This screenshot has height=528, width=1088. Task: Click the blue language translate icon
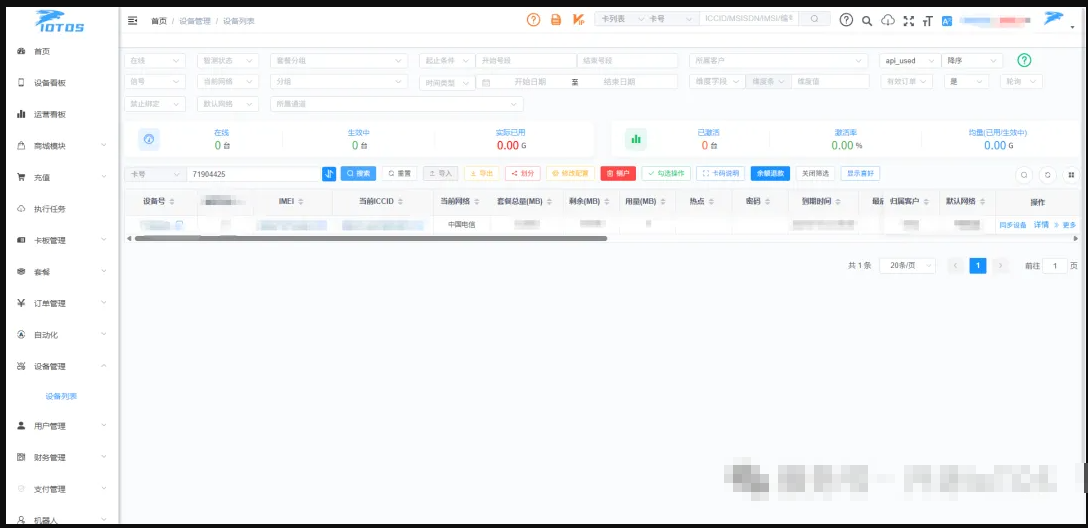click(x=946, y=21)
